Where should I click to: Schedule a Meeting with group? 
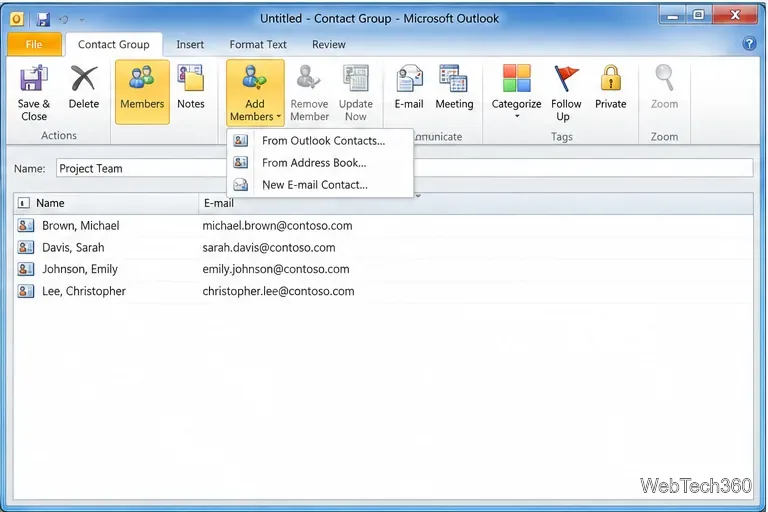pos(454,88)
